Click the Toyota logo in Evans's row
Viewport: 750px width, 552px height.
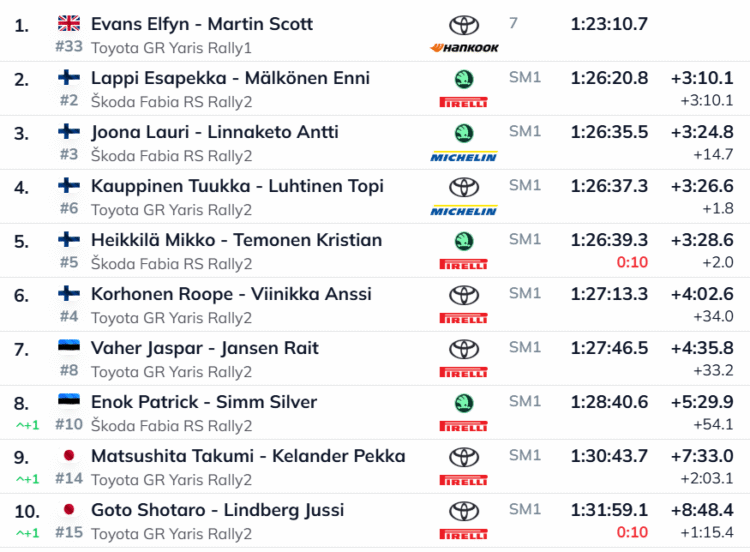click(x=464, y=25)
